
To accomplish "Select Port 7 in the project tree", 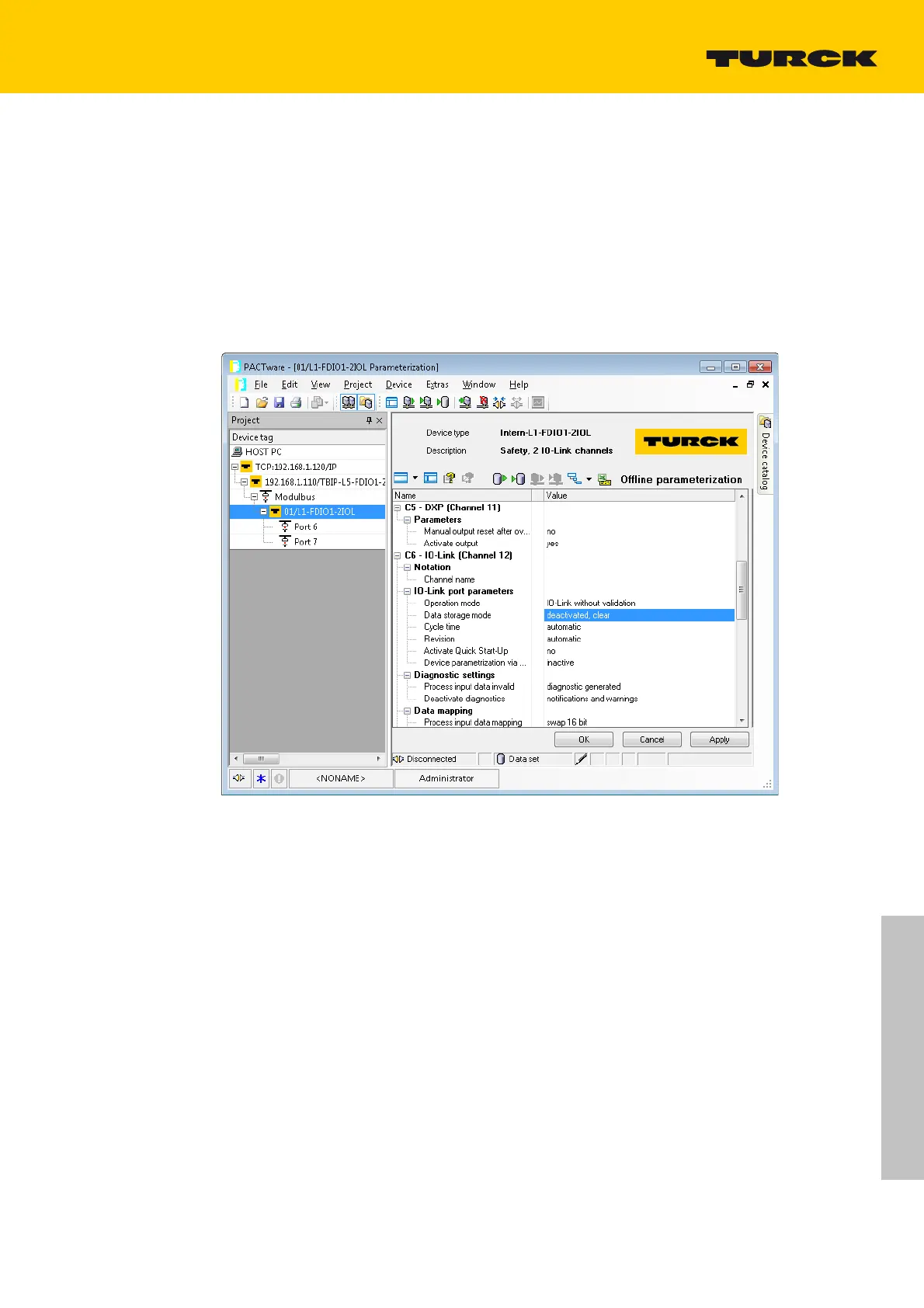I will point(305,541).
